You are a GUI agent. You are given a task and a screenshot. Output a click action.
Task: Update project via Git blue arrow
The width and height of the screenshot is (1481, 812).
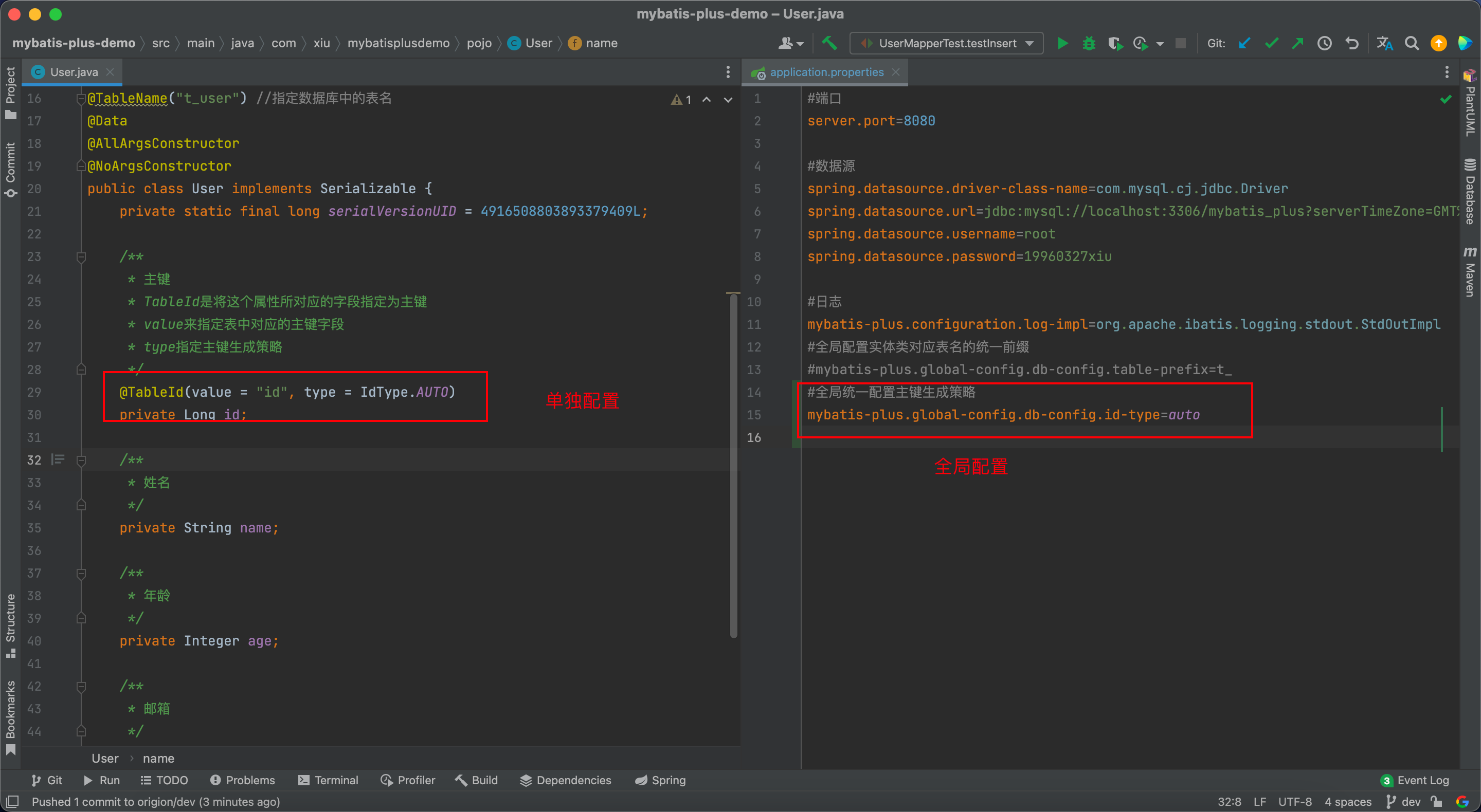click(1244, 43)
